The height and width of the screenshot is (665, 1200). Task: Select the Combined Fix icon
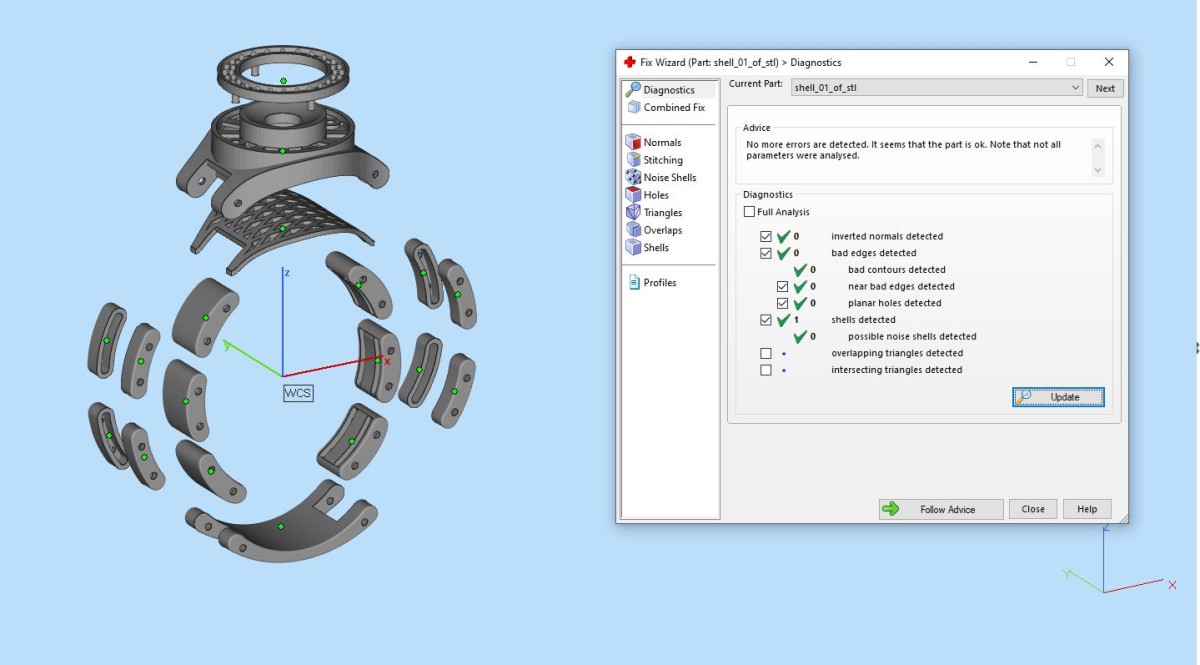(633, 108)
